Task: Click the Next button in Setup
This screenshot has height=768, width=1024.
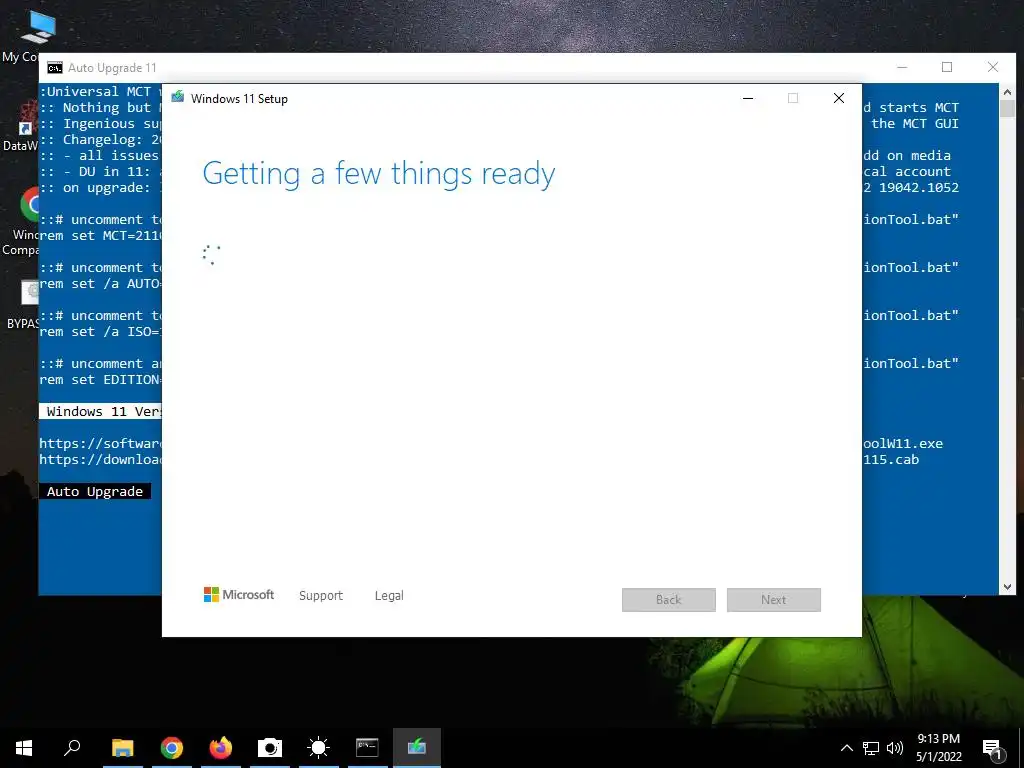Action: tap(774, 600)
